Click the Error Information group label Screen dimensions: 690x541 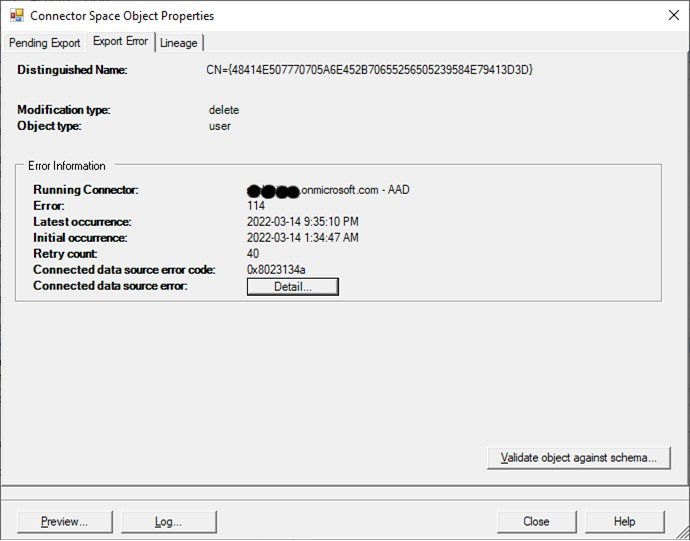coord(67,166)
